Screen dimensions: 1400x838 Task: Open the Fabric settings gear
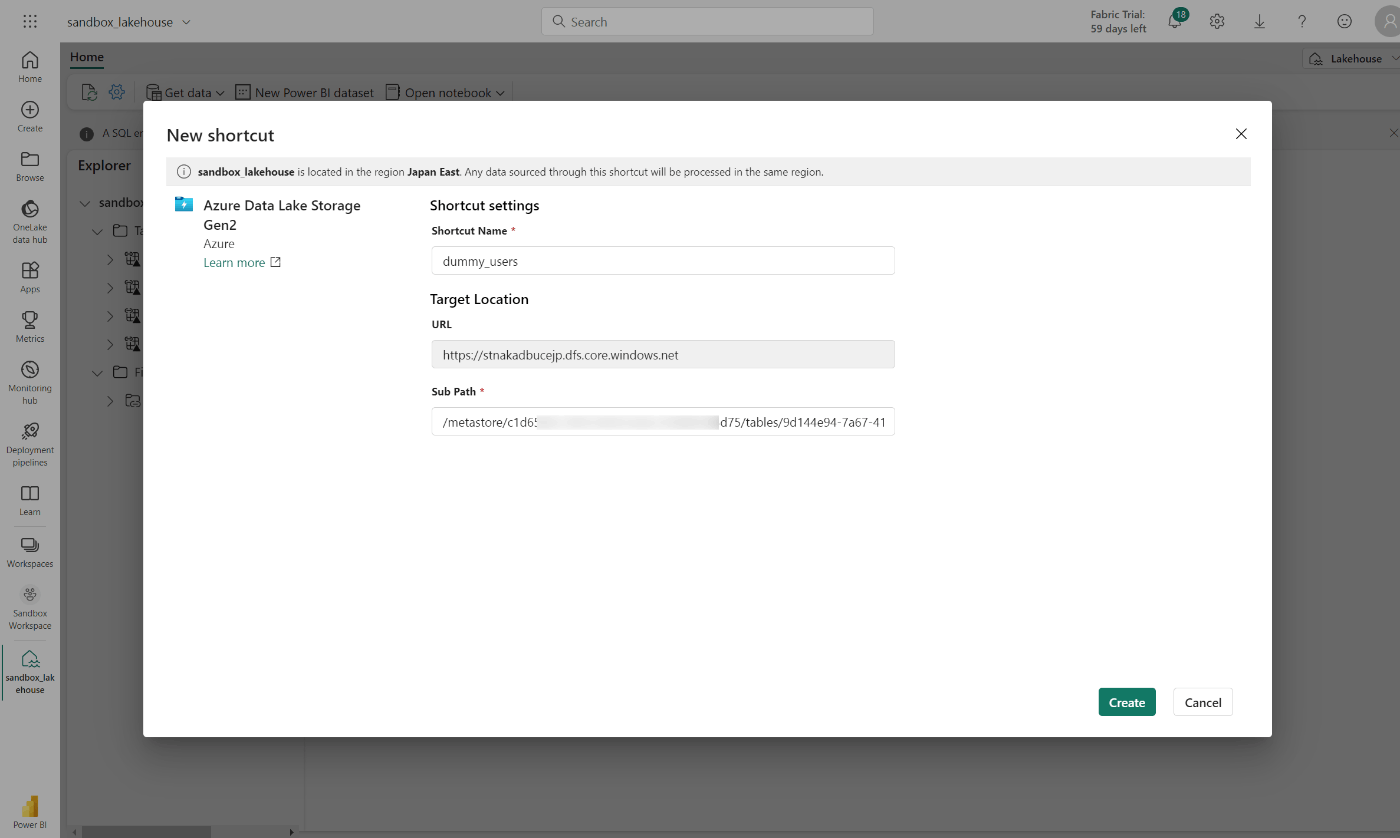click(x=1217, y=20)
